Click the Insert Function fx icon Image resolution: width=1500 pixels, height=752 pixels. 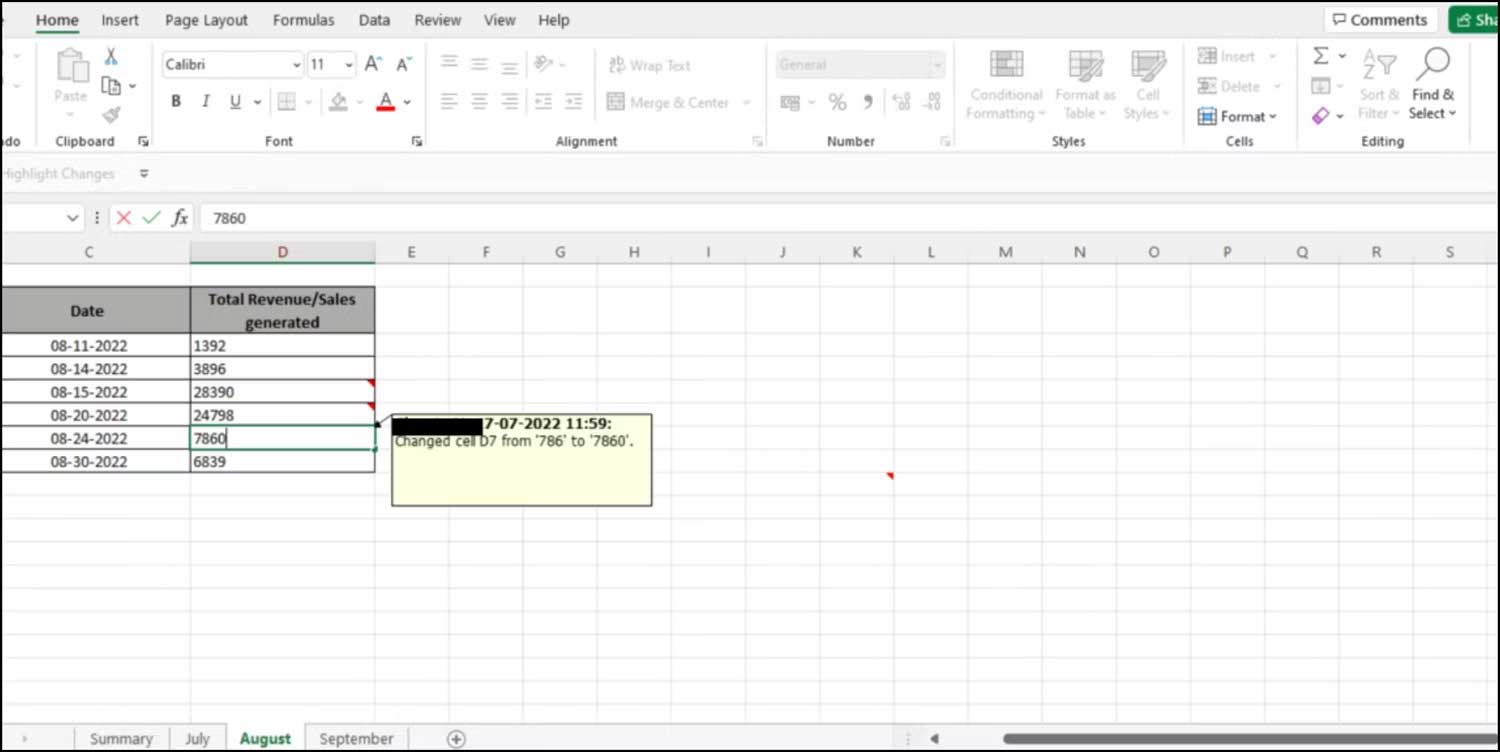click(x=179, y=217)
